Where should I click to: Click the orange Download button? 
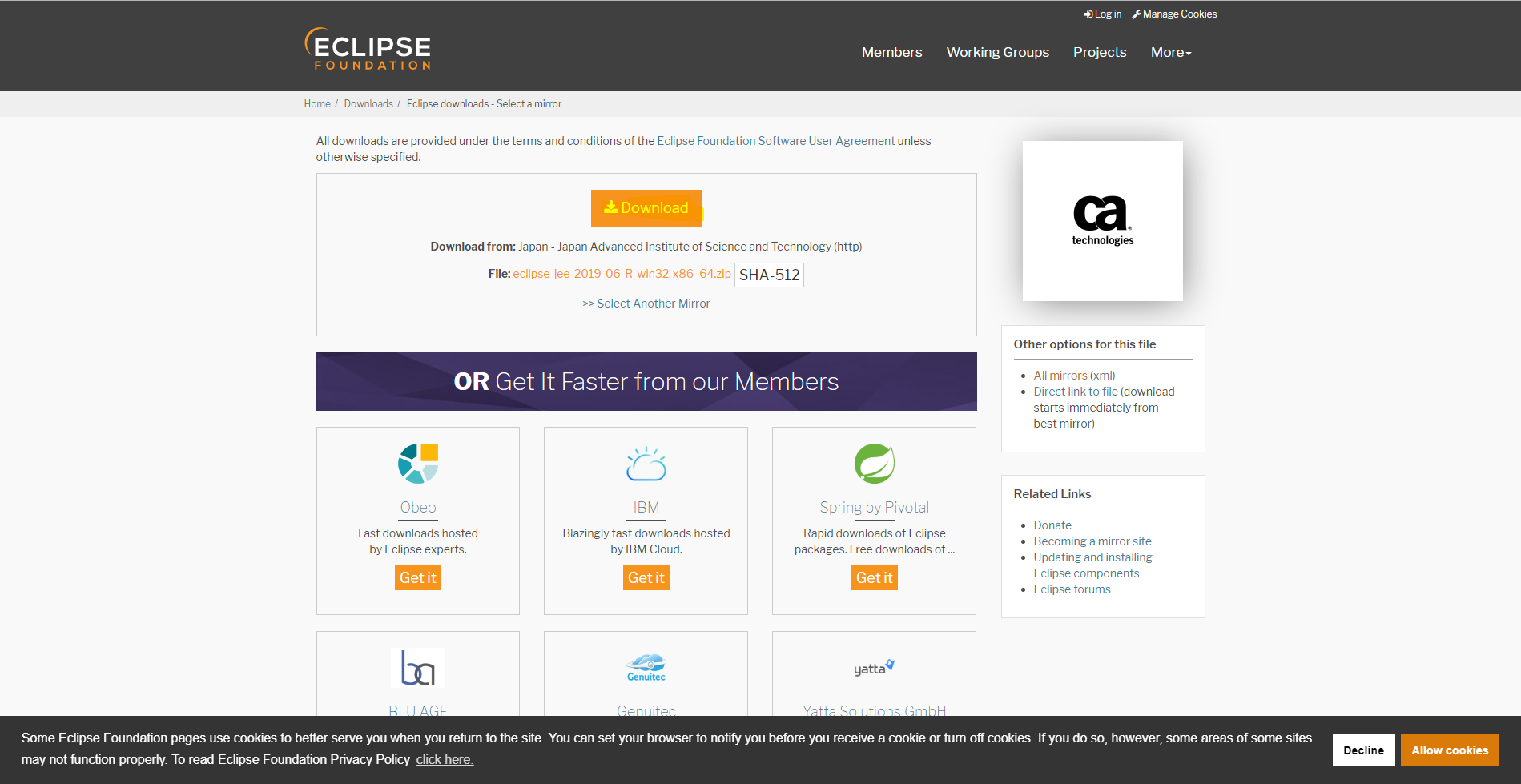click(646, 208)
